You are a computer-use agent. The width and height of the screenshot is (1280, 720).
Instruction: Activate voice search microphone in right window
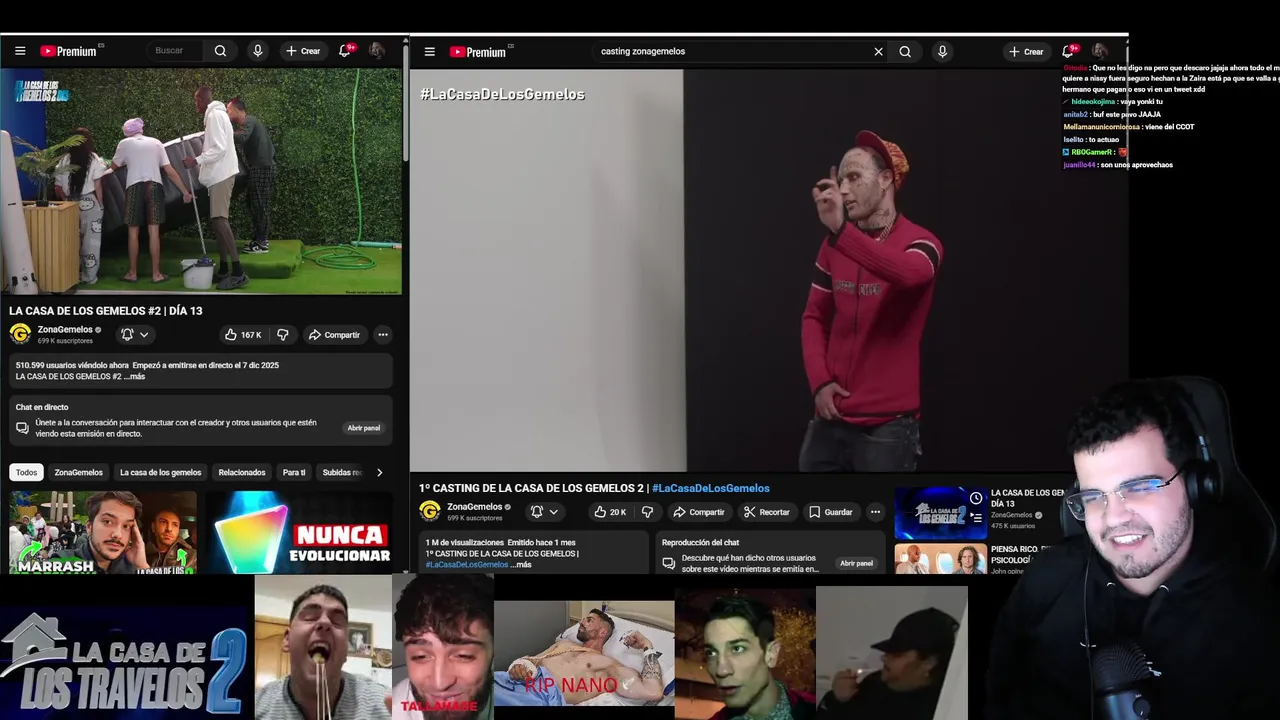[x=942, y=52]
